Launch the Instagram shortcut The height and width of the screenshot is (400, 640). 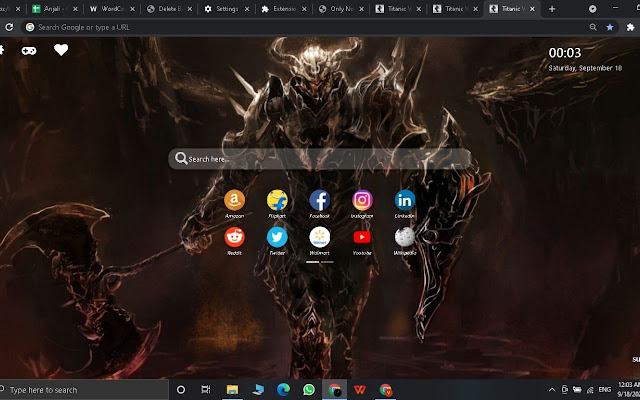[362, 200]
